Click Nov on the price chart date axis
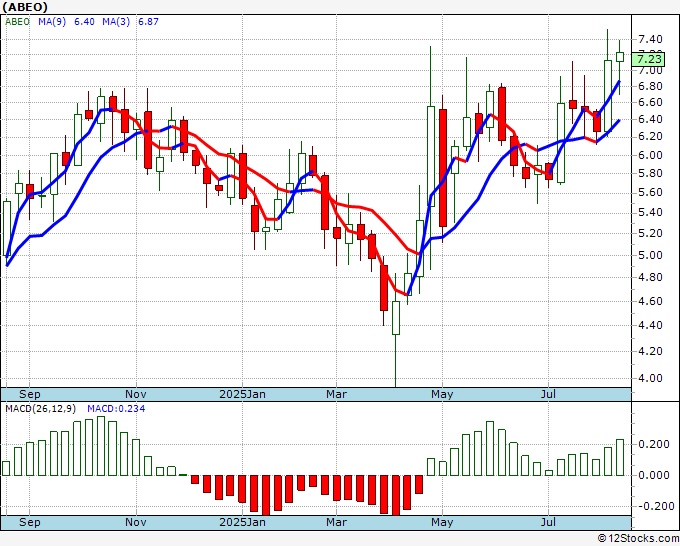Image resolution: width=680 pixels, height=546 pixels. click(136, 394)
